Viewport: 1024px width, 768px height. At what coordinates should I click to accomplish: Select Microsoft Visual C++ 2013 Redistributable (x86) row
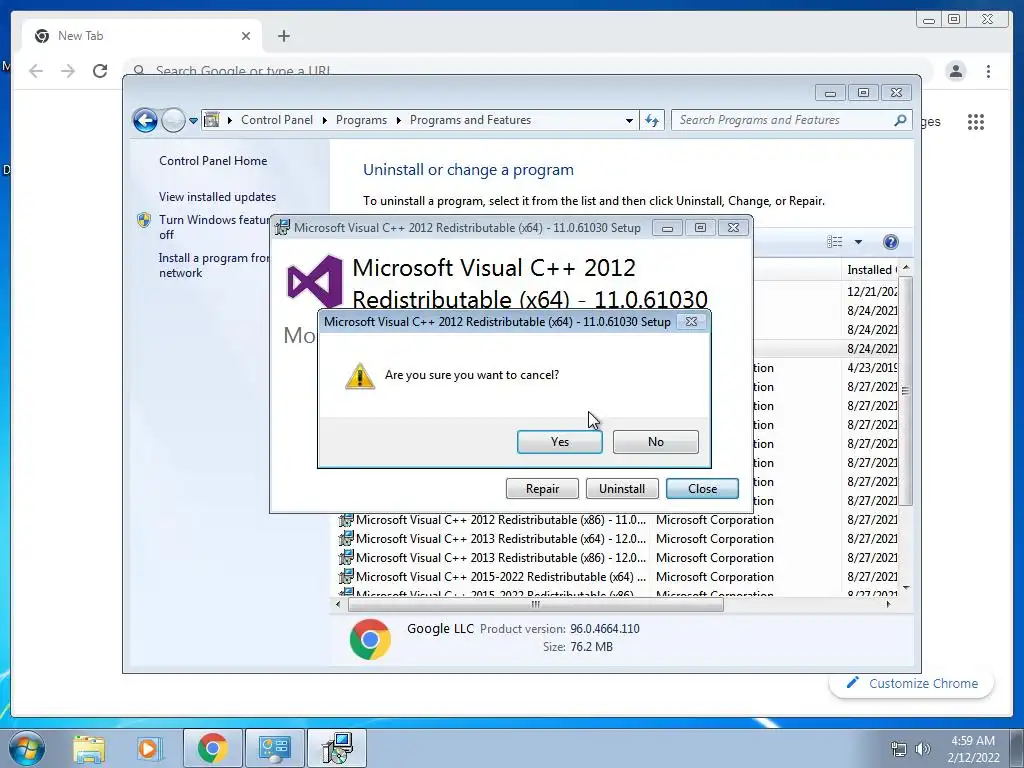coord(617,558)
